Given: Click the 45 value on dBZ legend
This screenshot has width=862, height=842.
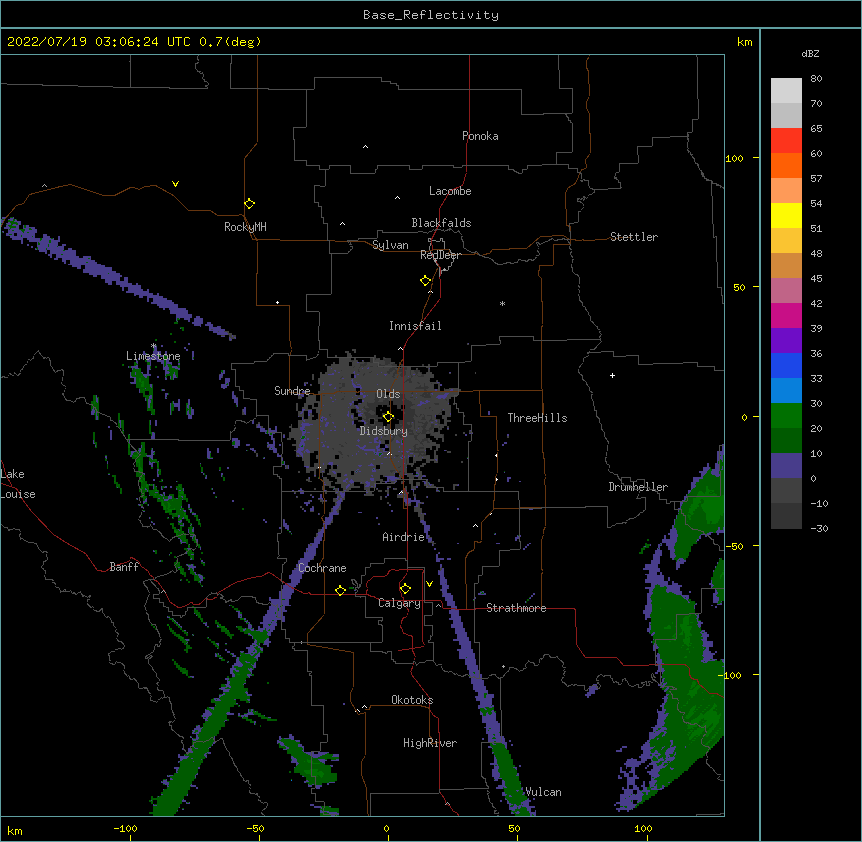Looking at the screenshot, I should point(816,278).
